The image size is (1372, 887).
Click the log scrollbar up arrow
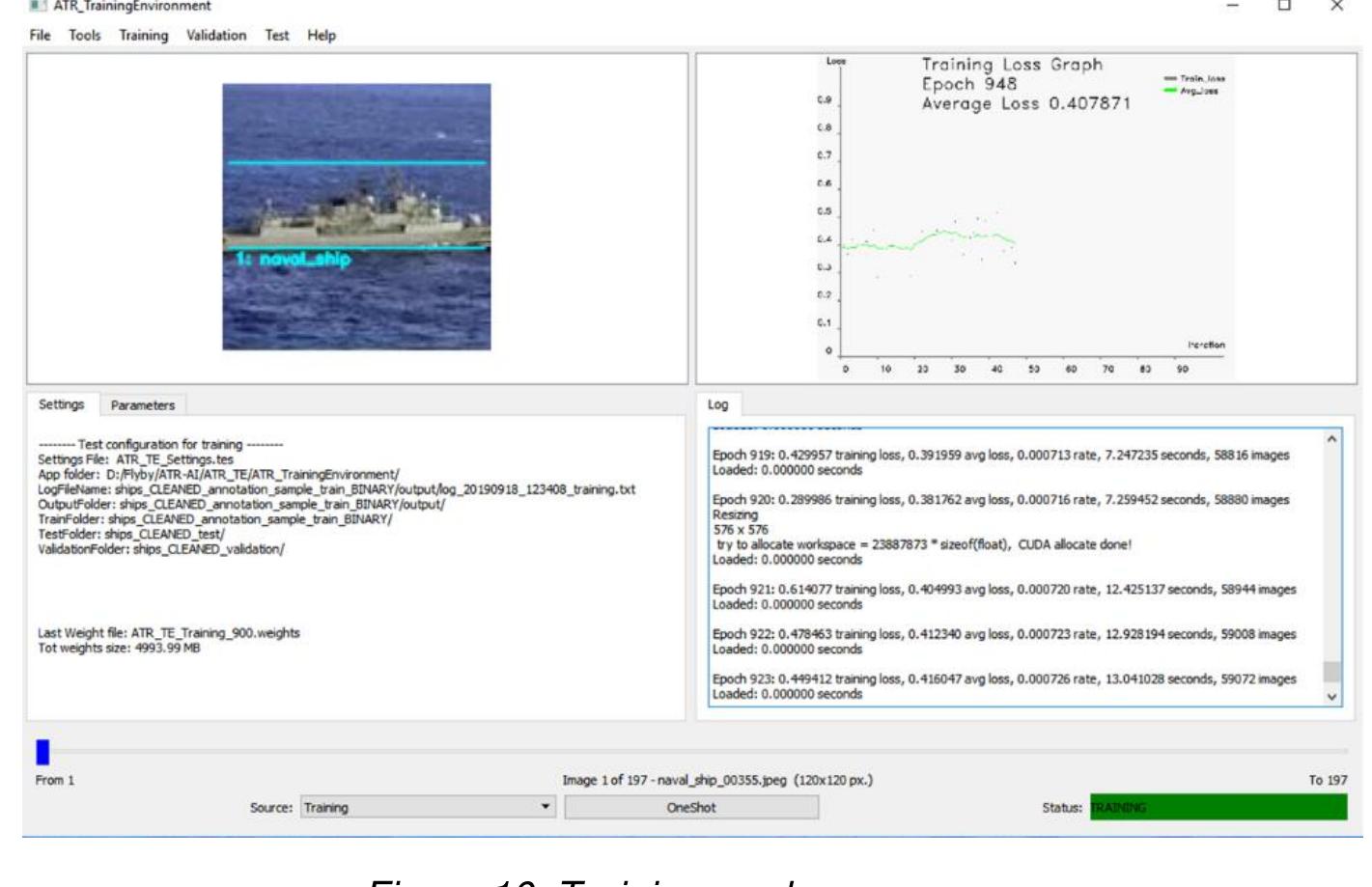pyautogui.click(x=1331, y=439)
